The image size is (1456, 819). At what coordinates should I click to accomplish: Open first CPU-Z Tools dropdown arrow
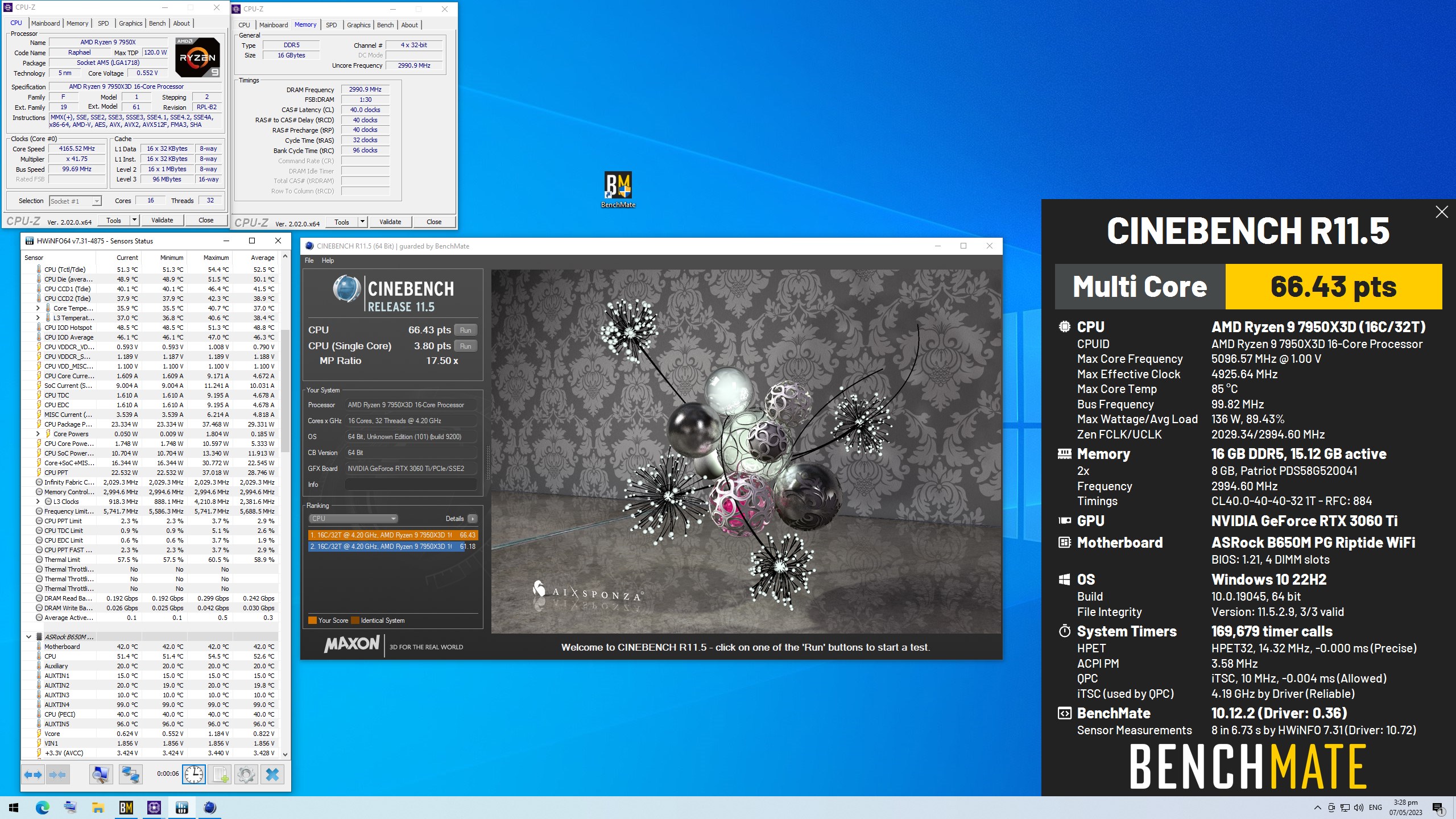point(135,220)
